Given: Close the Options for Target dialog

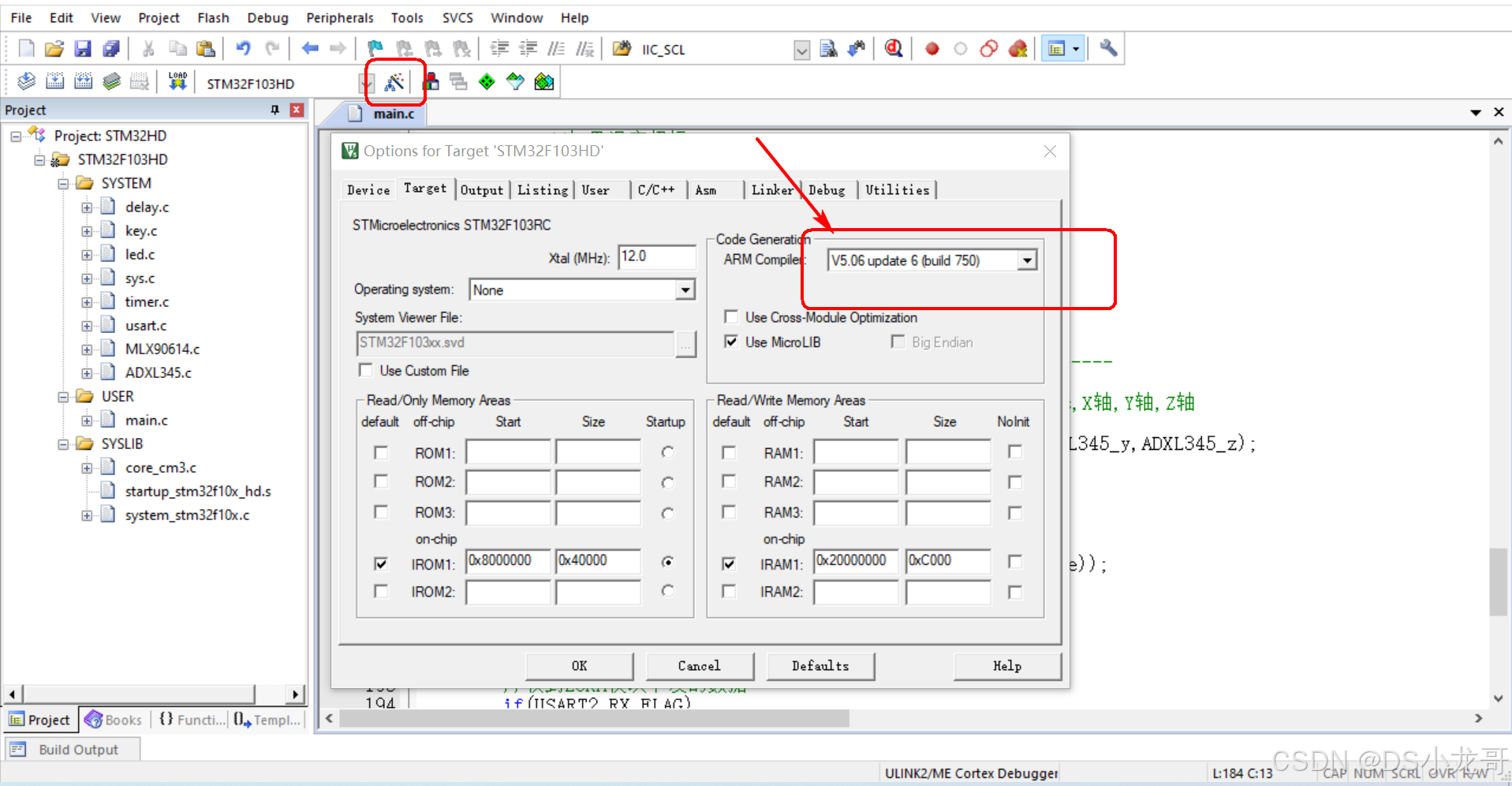Looking at the screenshot, I should point(1050,151).
